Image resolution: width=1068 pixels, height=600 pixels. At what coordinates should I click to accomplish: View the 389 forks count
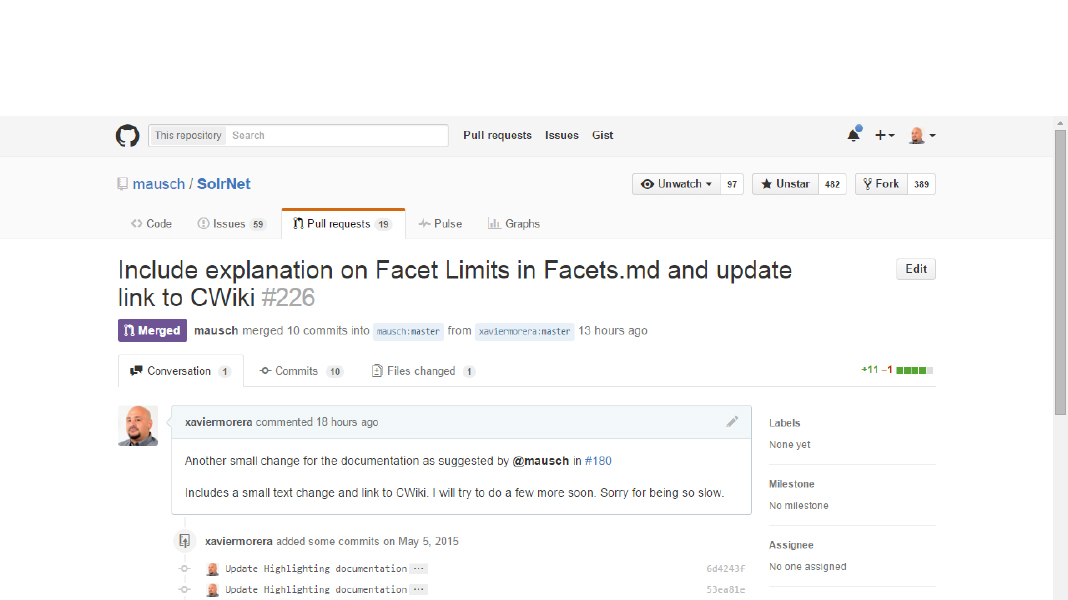coord(921,184)
